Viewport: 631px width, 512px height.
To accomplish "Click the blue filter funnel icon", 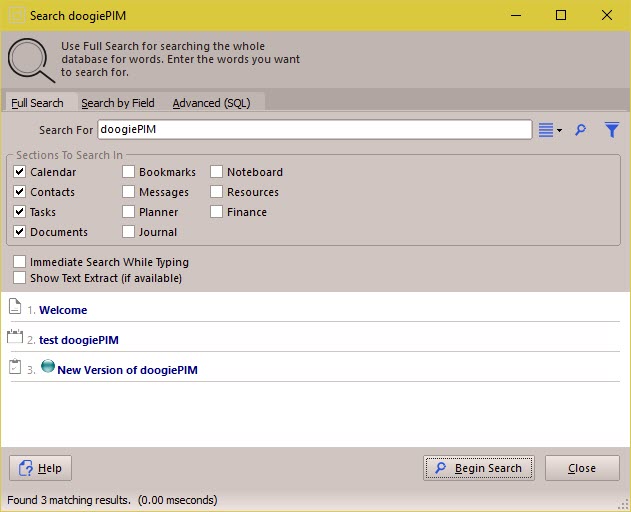I will pyautogui.click(x=612, y=130).
